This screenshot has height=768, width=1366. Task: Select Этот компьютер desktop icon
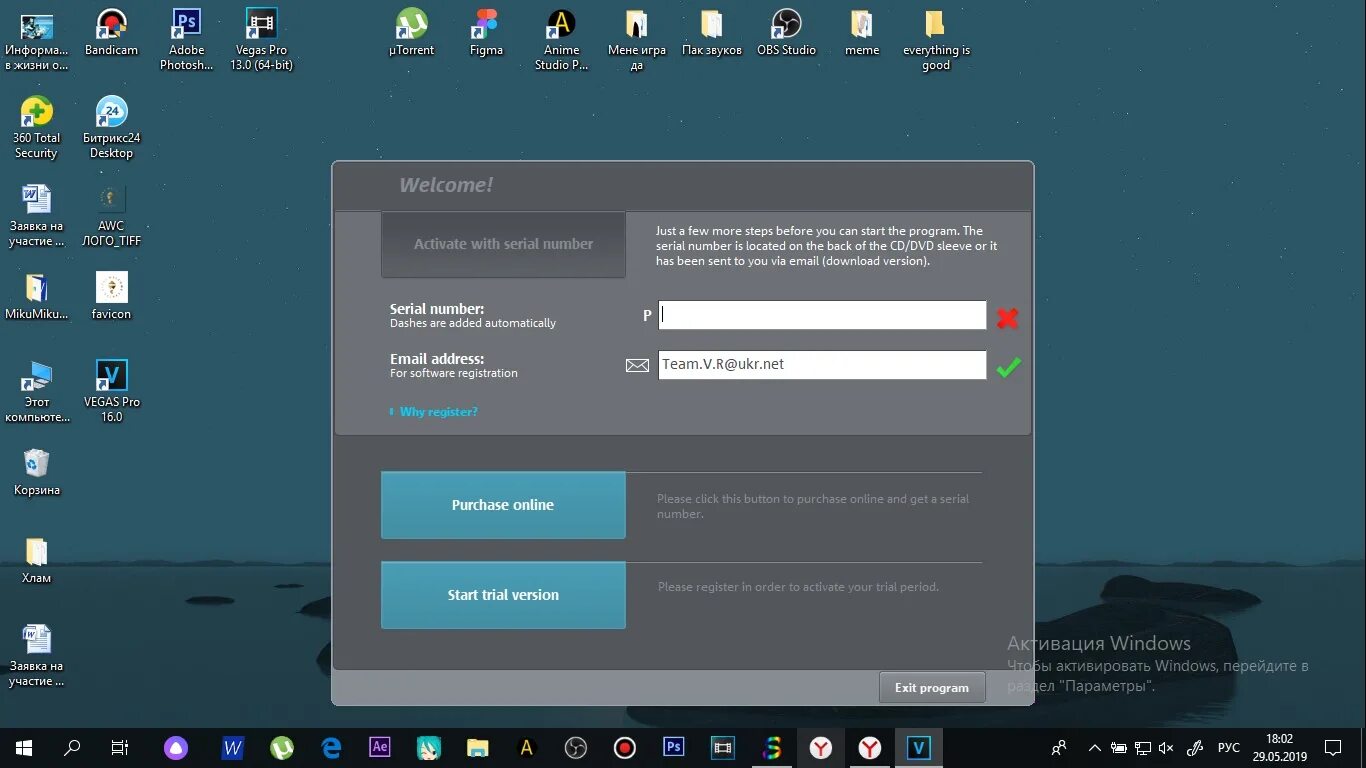[x=36, y=392]
